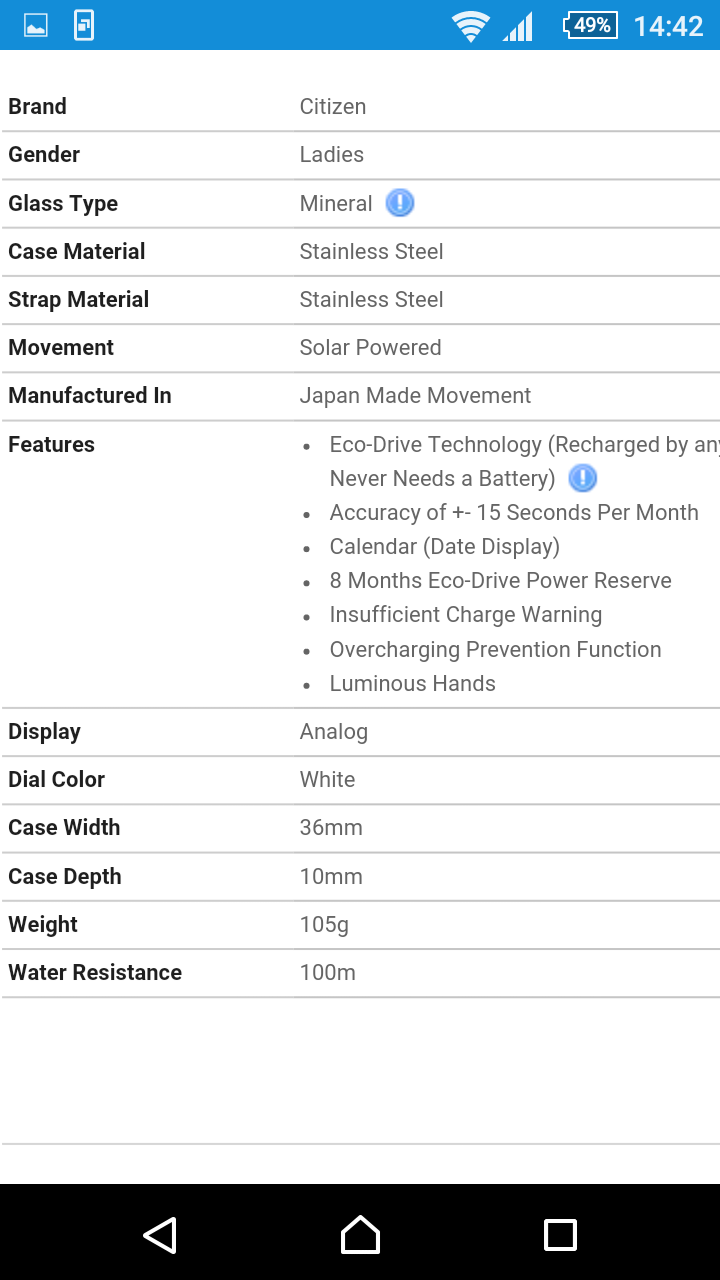Tap the 14:42 clock in status bar
720x1280 pixels.
668,26
